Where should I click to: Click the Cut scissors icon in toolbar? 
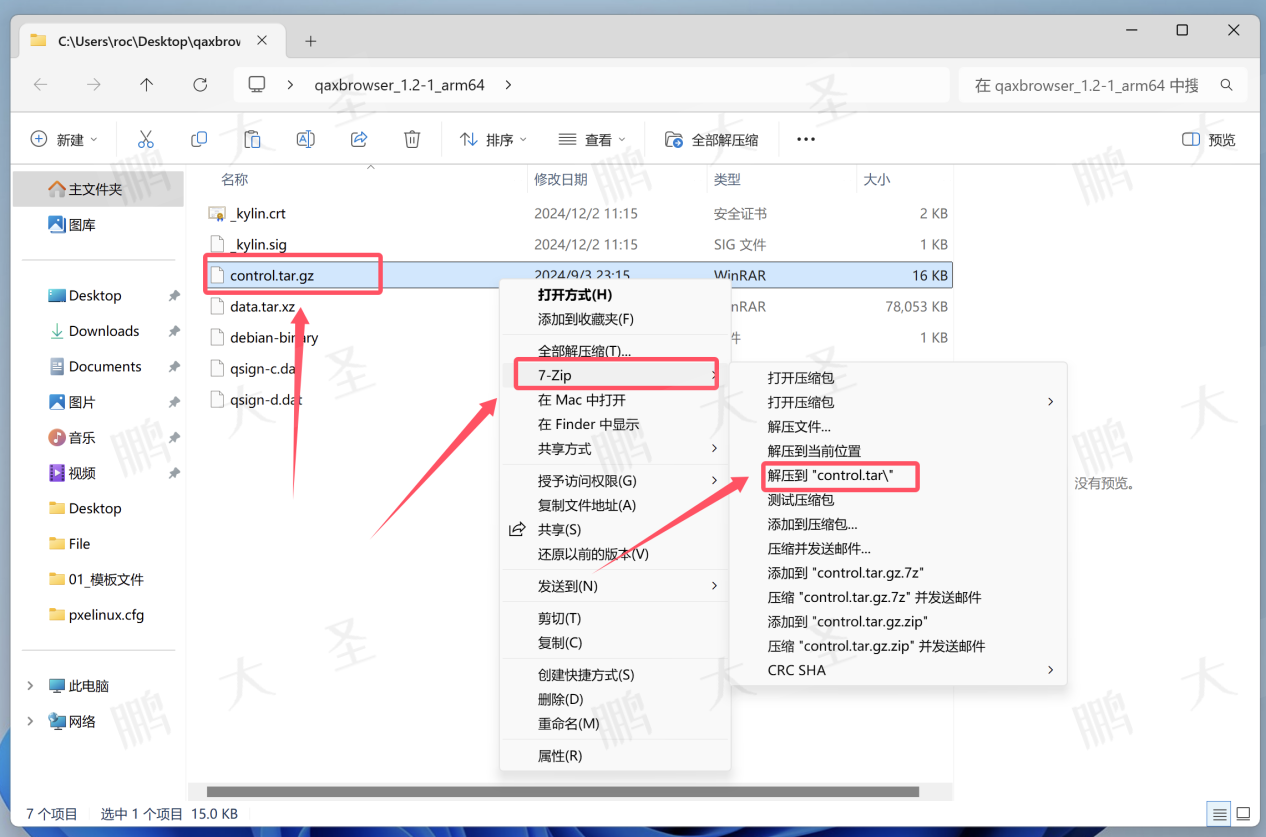[146, 140]
